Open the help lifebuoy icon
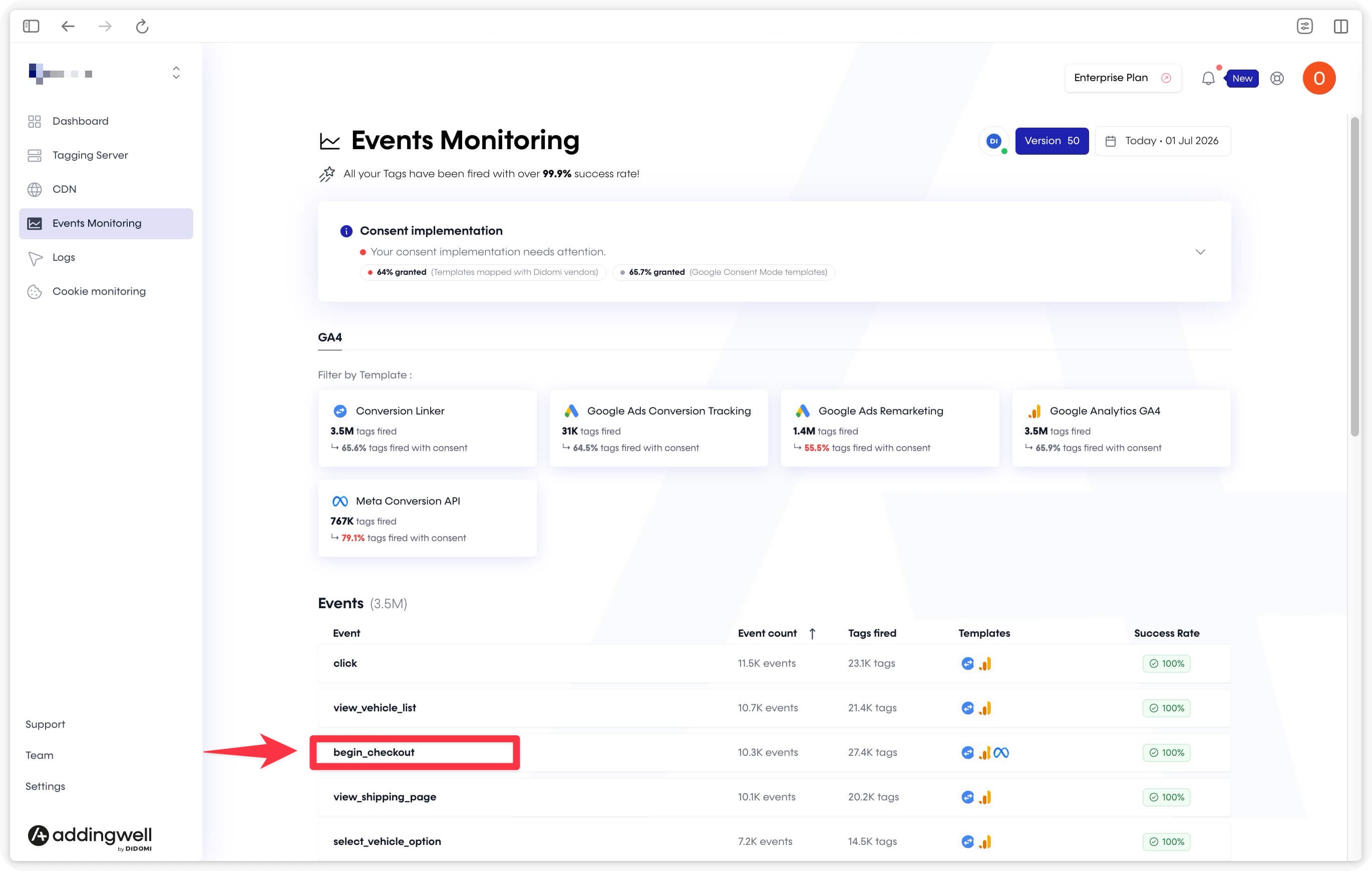Viewport: 1372px width, 871px height. 1277,78
